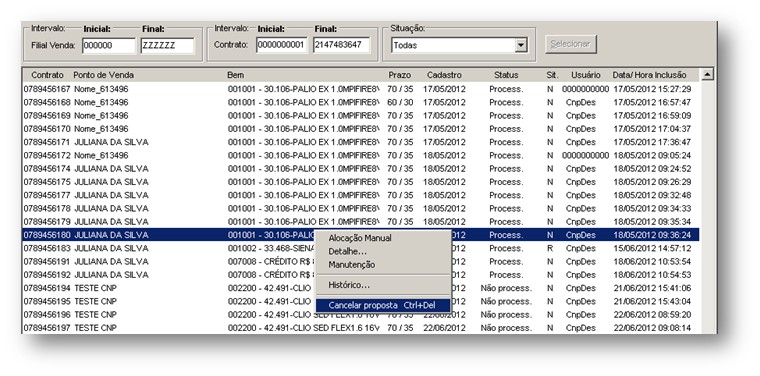Click the Data/Hora Inclusão column header
This screenshot has height=376, width=760.
(x=649, y=75)
